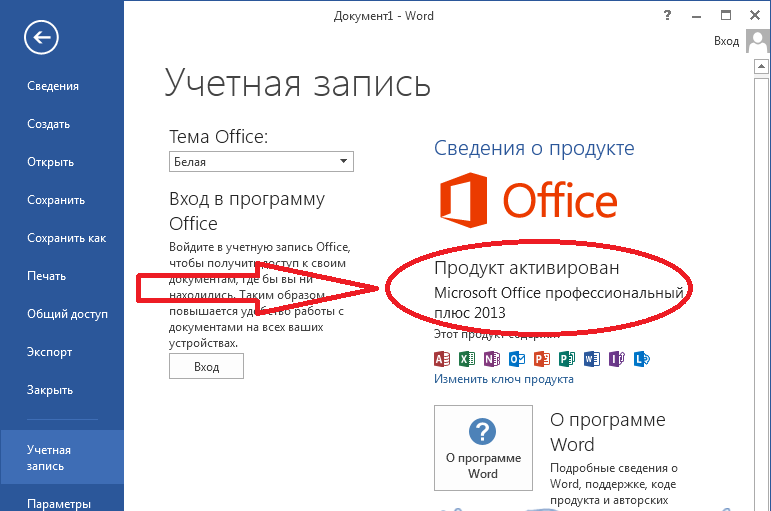Screen dimensions: 771x511
Task: Click the help question mark icon
Action: coord(667,15)
